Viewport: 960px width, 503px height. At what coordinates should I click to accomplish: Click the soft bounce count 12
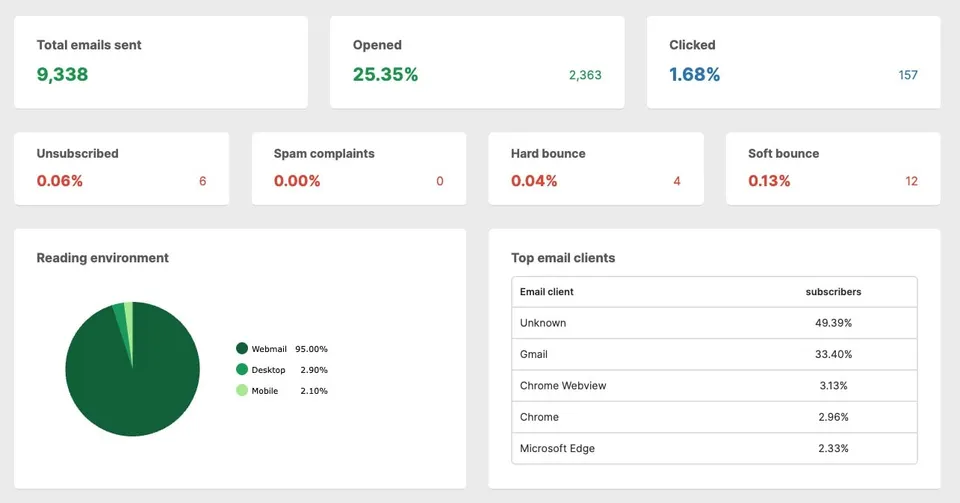912,181
